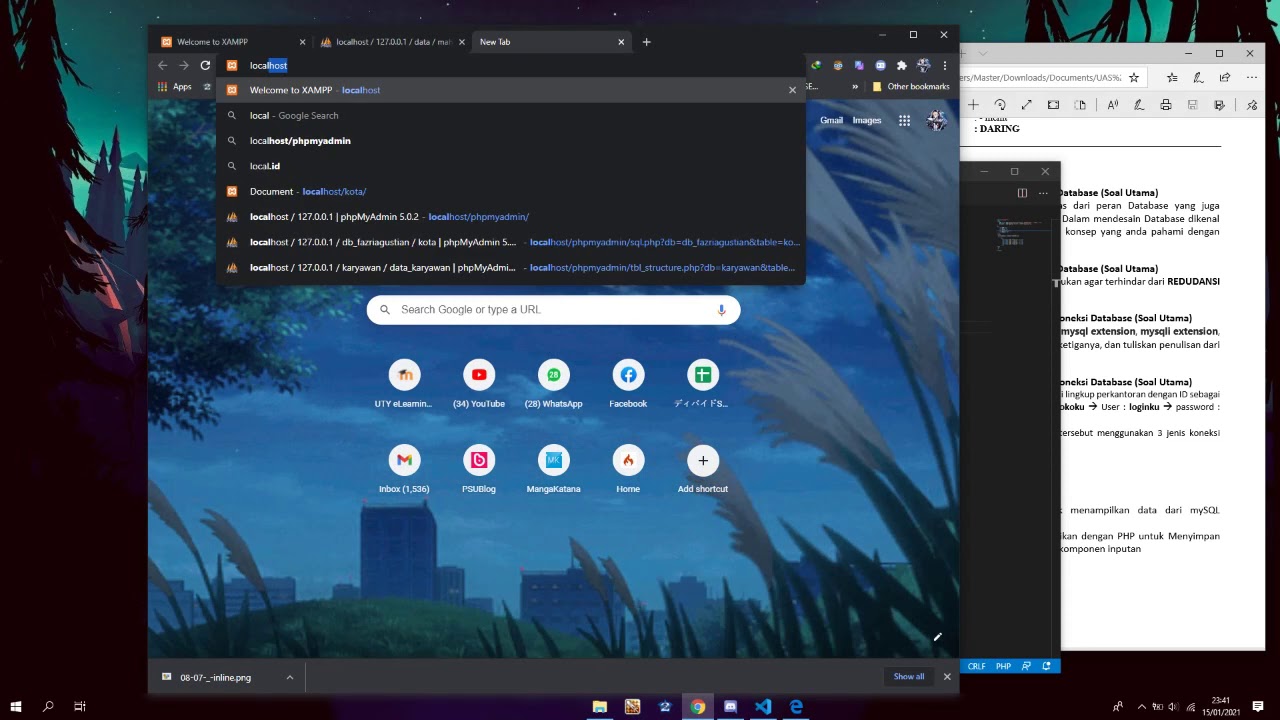Select localhost/phpmyadmin suggestion
This screenshot has width=1280, height=720.
click(510, 141)
